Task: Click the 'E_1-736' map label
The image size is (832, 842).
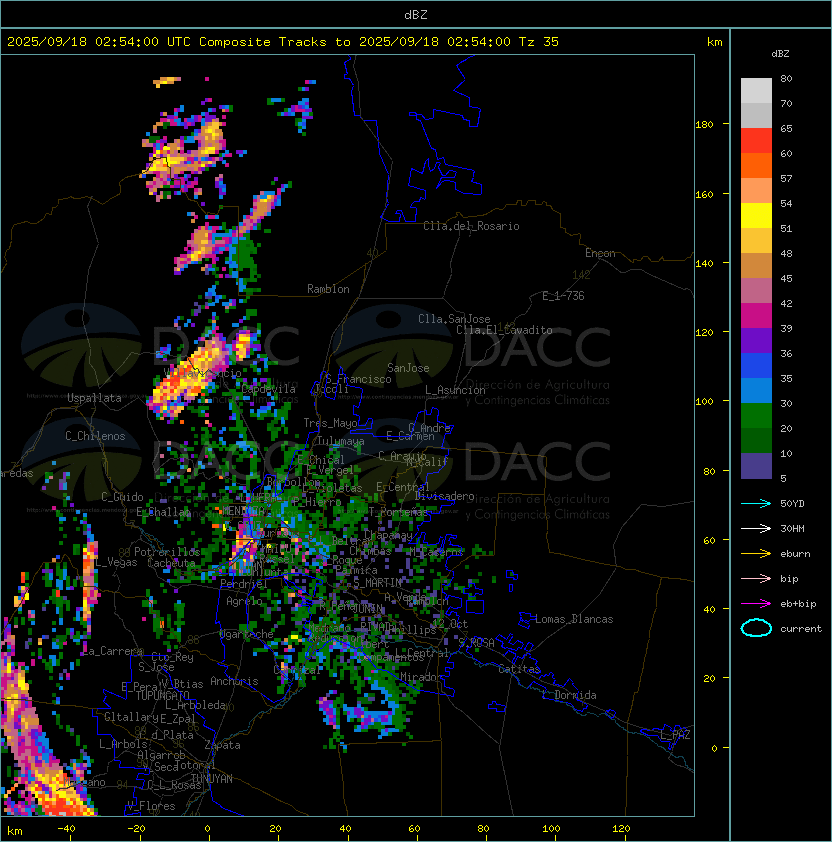Action: tap(563, 296)
